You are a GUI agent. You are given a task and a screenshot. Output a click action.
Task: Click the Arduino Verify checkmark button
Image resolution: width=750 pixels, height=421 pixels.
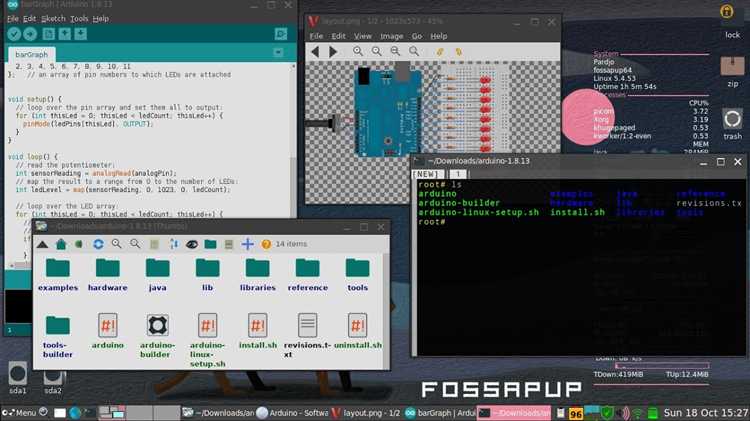[14, 34]
